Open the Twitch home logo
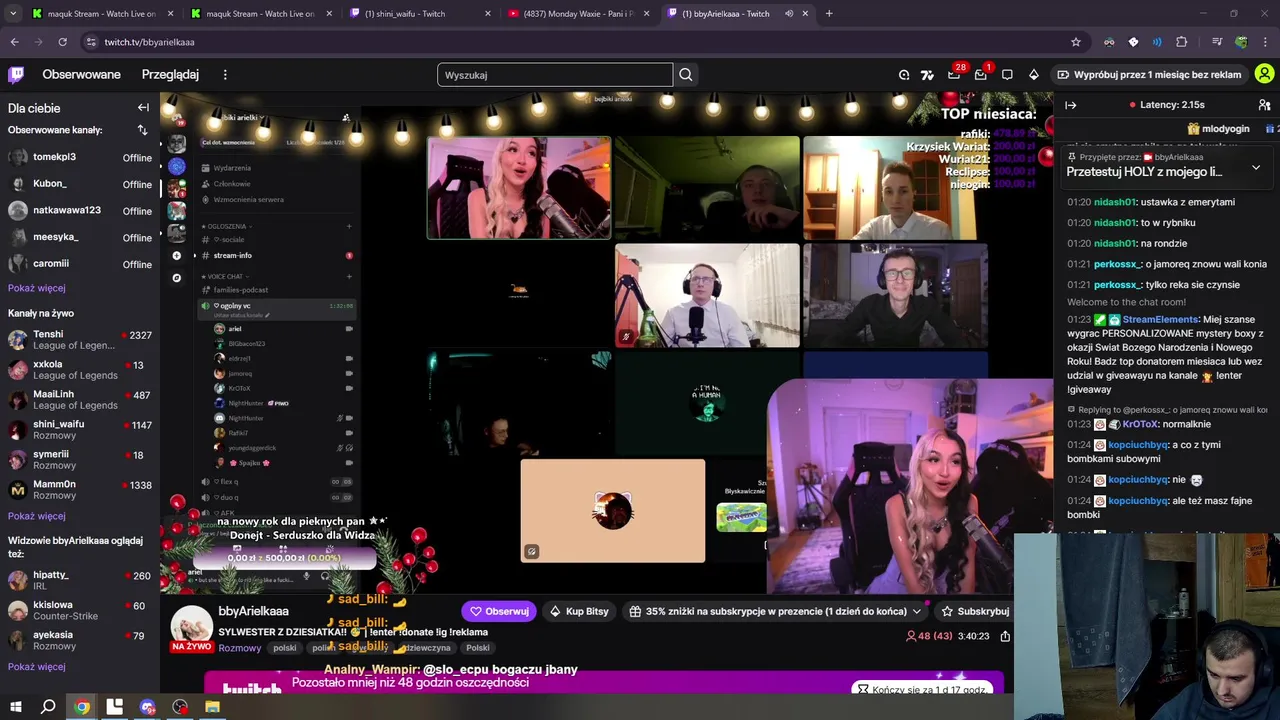This screenshot has height=720, width=1280. (16, 74)
